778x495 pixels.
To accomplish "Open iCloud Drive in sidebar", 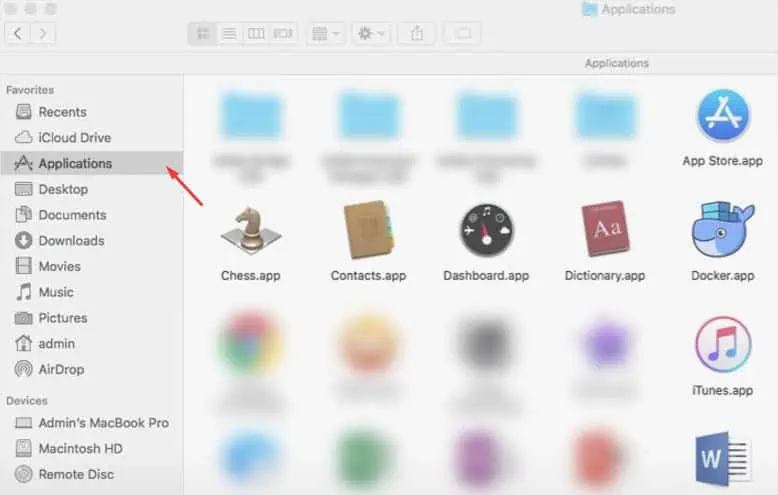I will pyautogui.click(x=92, y=138).
